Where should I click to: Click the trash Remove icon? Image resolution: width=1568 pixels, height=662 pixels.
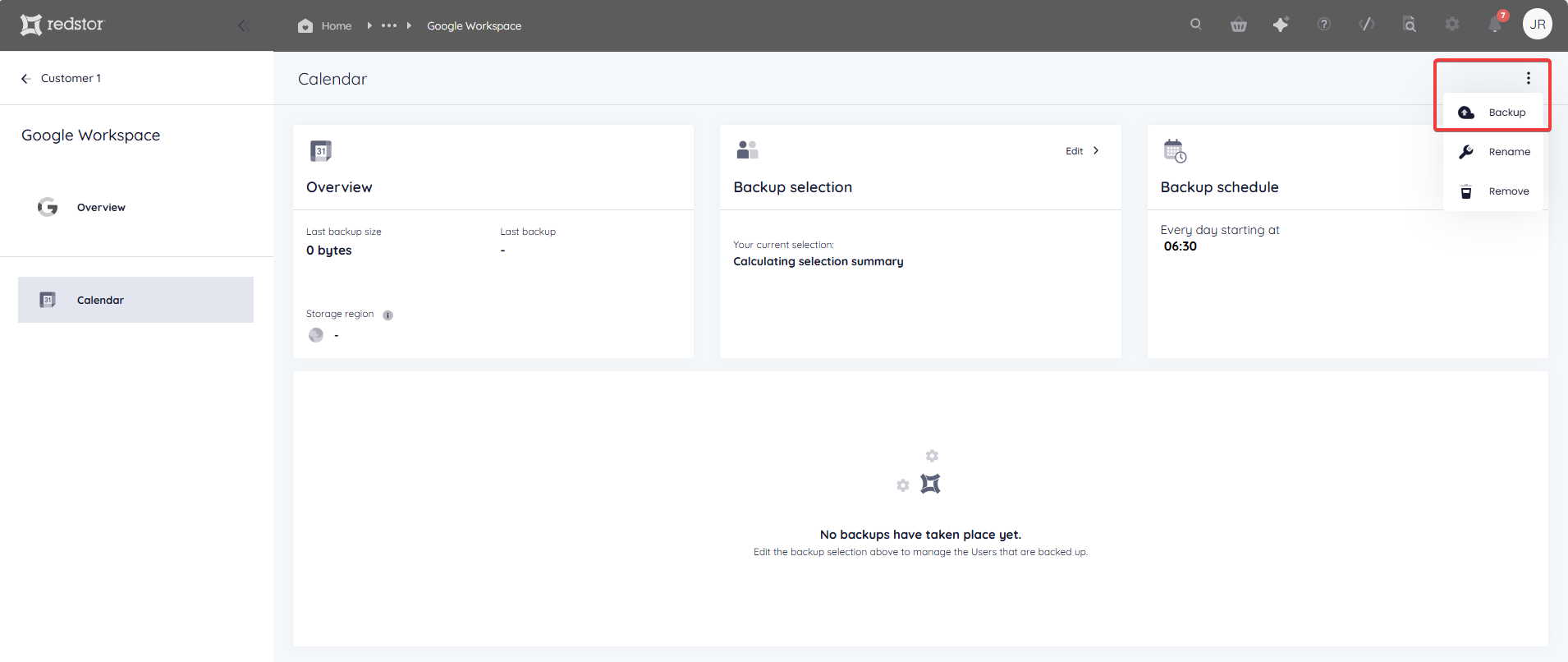pos(1466,191)
